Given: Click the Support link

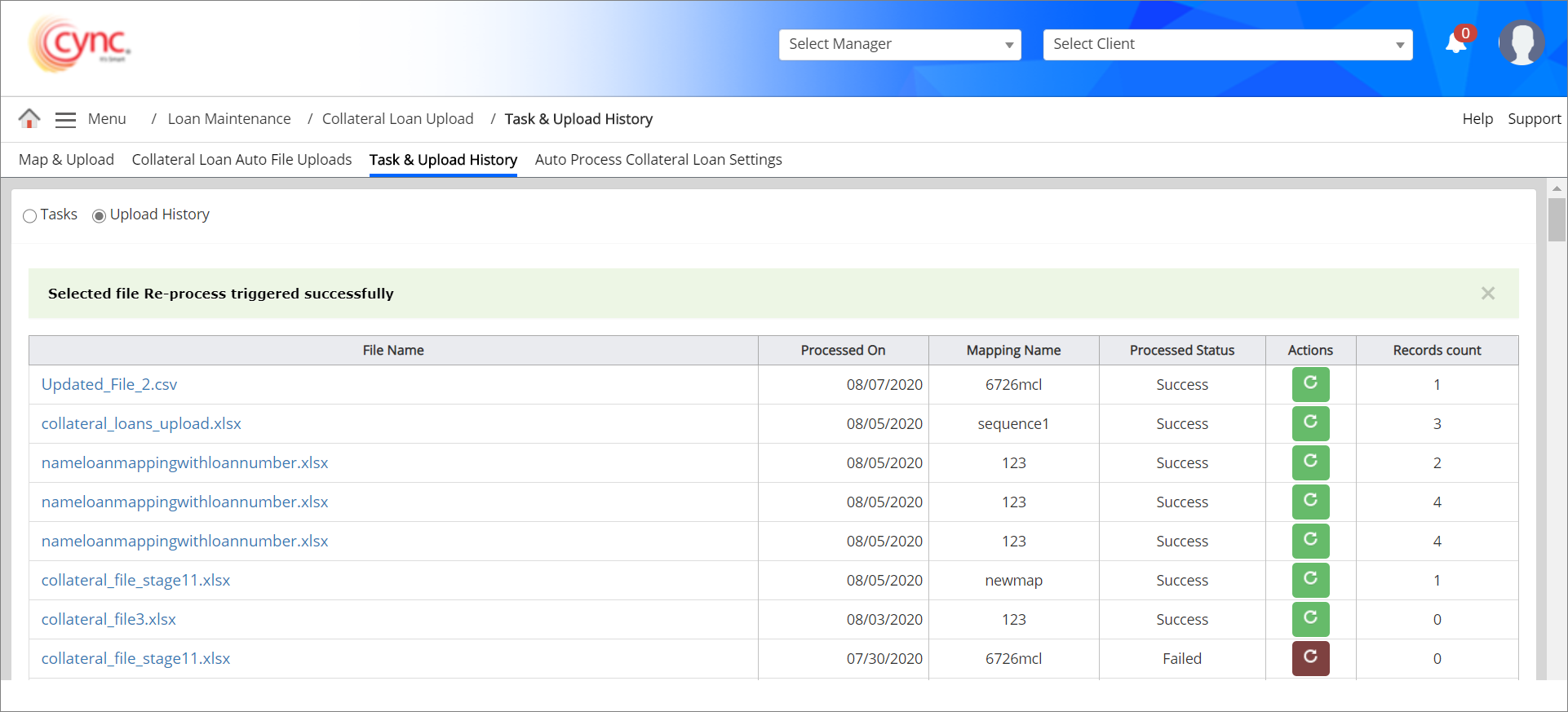Looking at the screenshot, I should (1534, 119).
